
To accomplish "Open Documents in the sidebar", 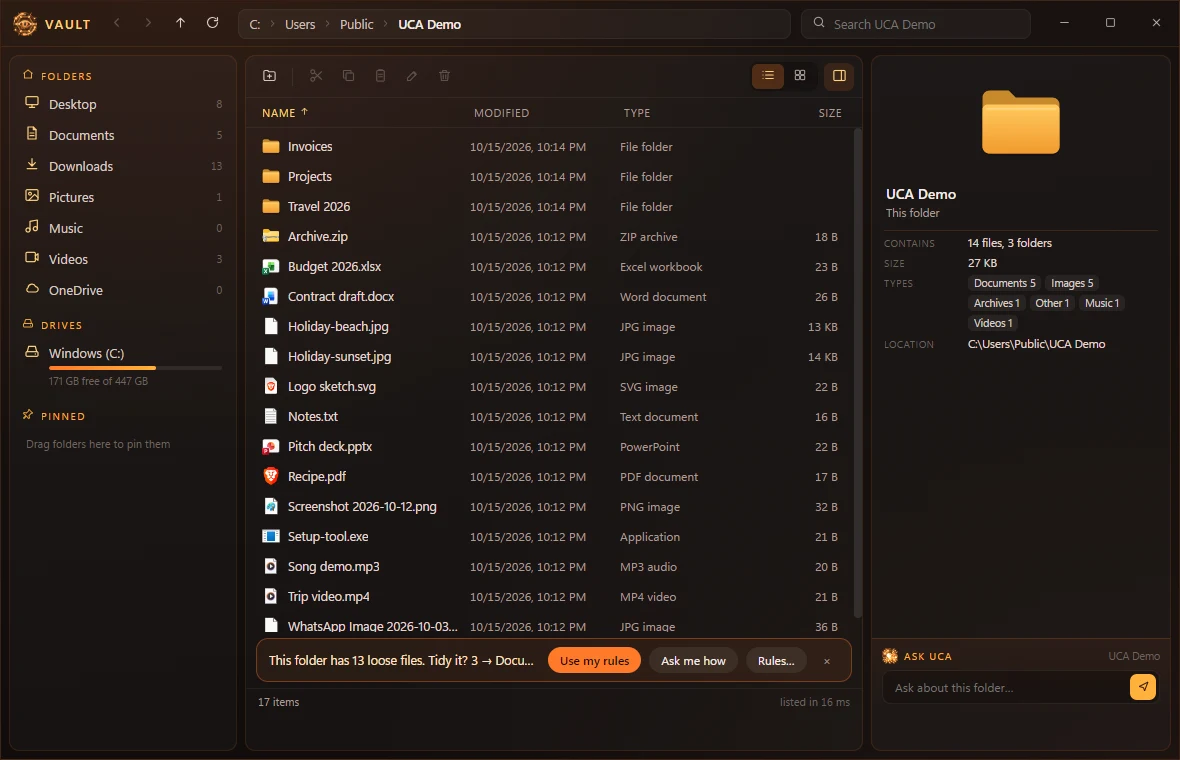I will click(x=123, y=135).
